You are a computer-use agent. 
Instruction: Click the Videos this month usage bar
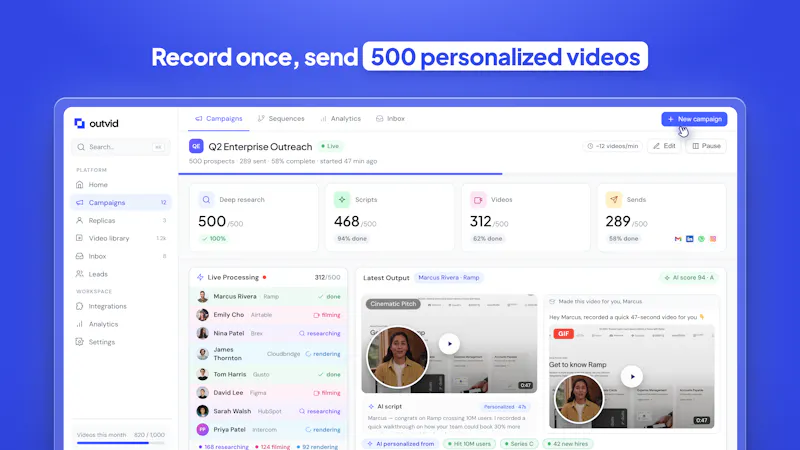click(x=120, y=443)
